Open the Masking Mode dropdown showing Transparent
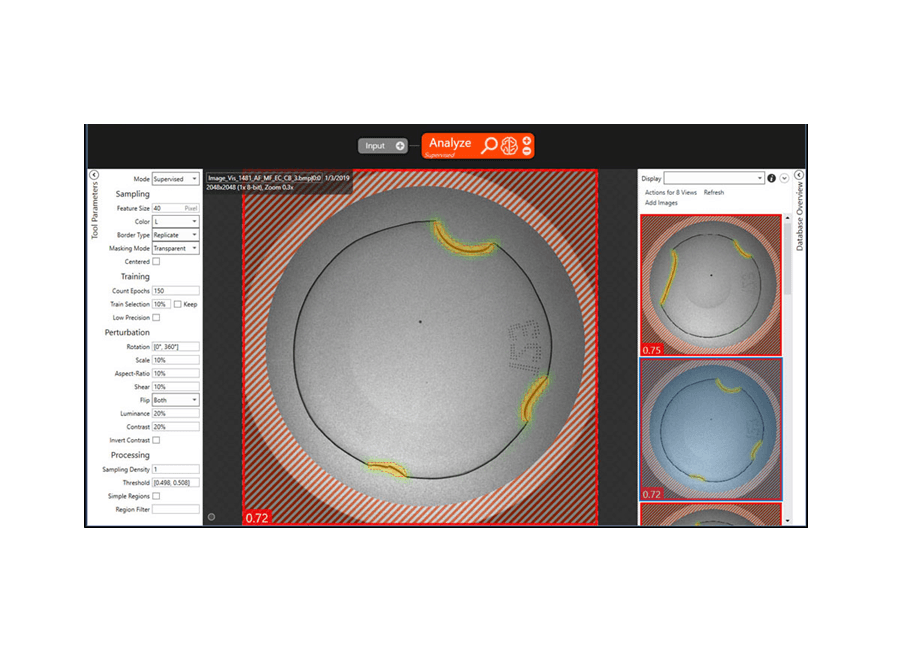This screenshot has height=660, width=900. (175, 248)
